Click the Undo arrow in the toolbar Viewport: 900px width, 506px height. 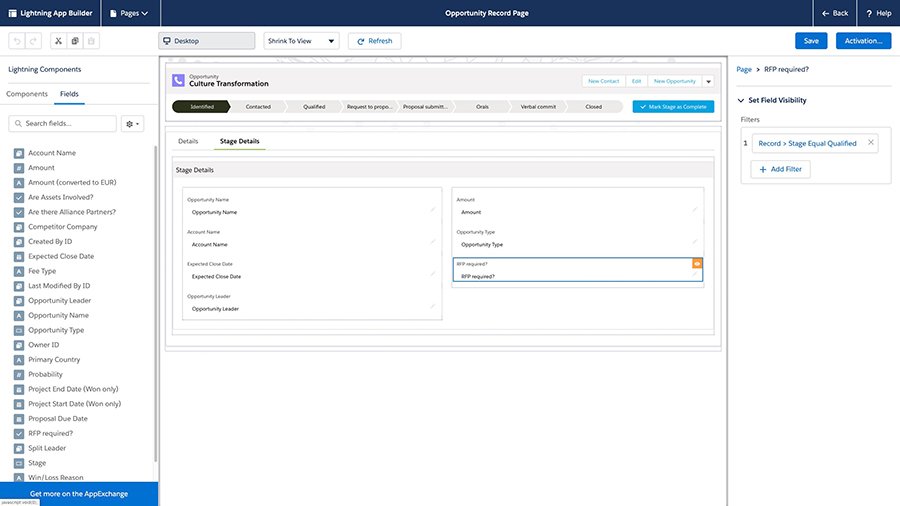point(15,41)
